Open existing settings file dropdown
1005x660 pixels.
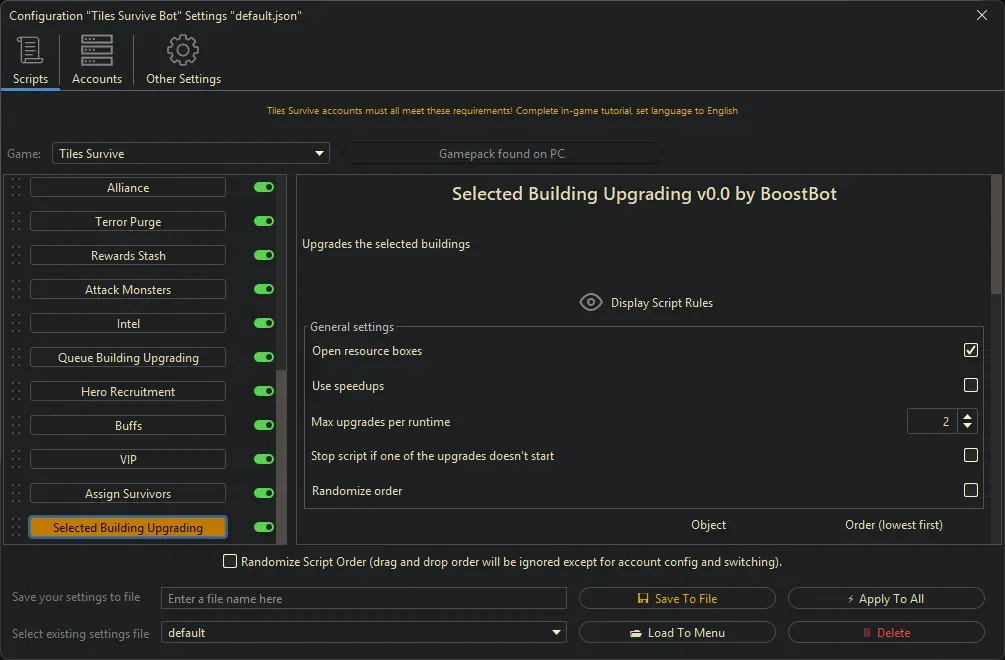557,633
